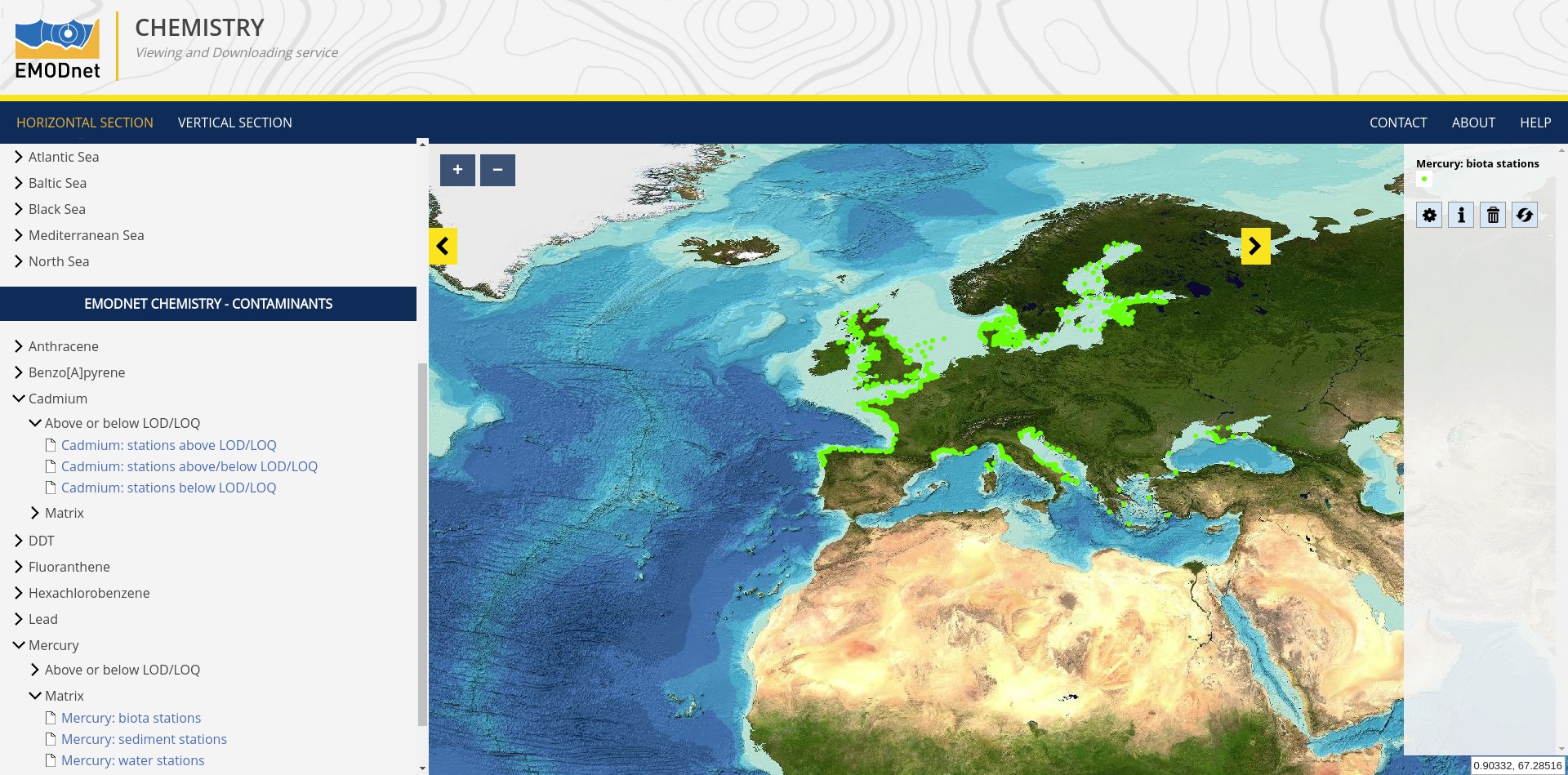The width and height of the screenshot is (1568, 775).
Task: Expand the Black Sea node
Action: click(x=19, y=209)
